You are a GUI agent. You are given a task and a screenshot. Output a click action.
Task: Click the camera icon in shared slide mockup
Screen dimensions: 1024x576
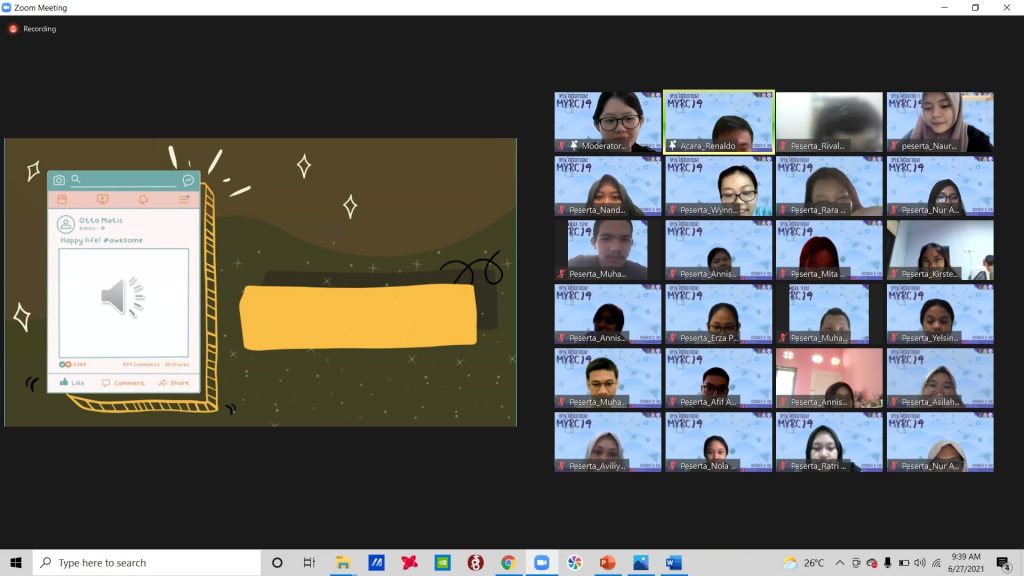[x=59, y=180]
